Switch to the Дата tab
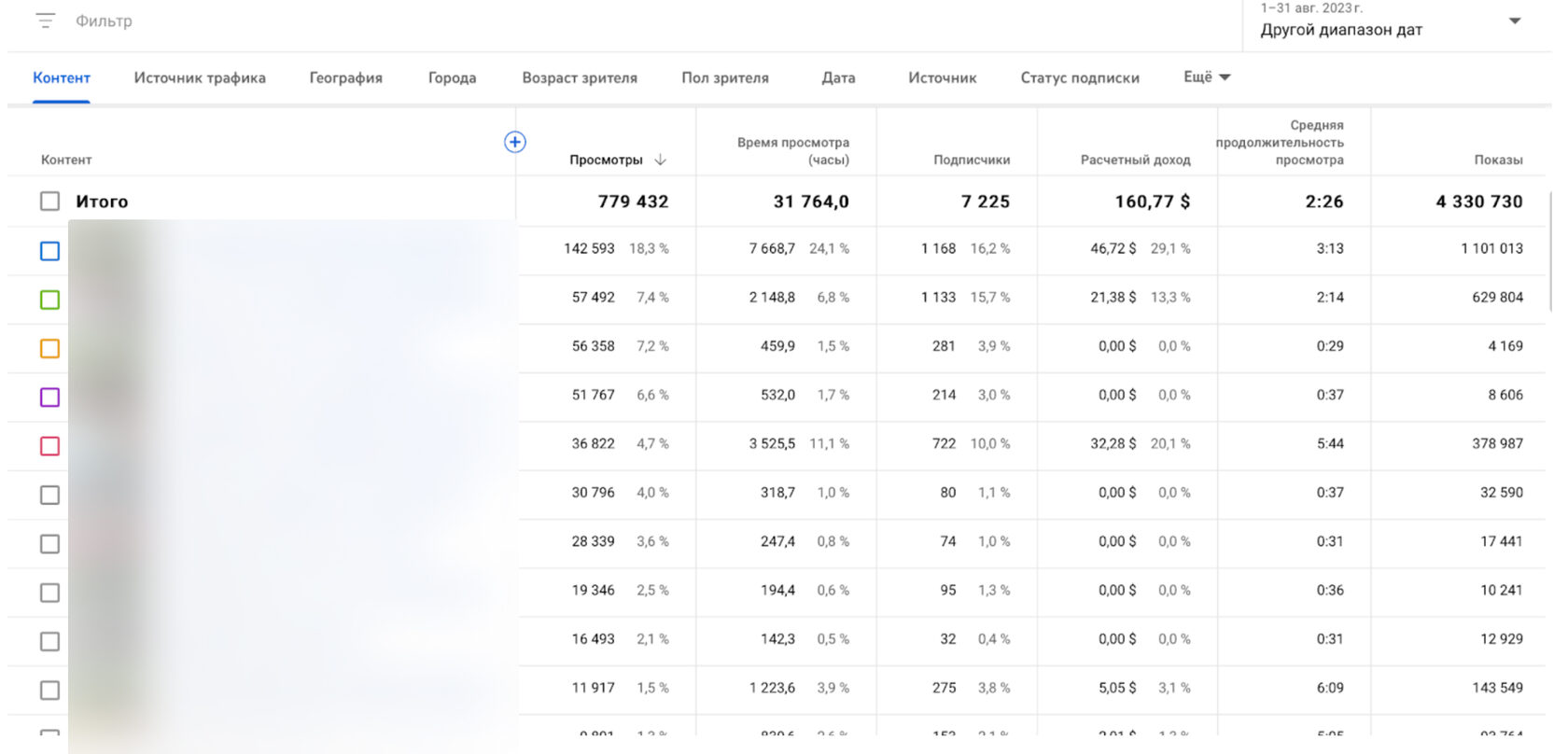The image size is (1568, 754). tap(838, 78)
